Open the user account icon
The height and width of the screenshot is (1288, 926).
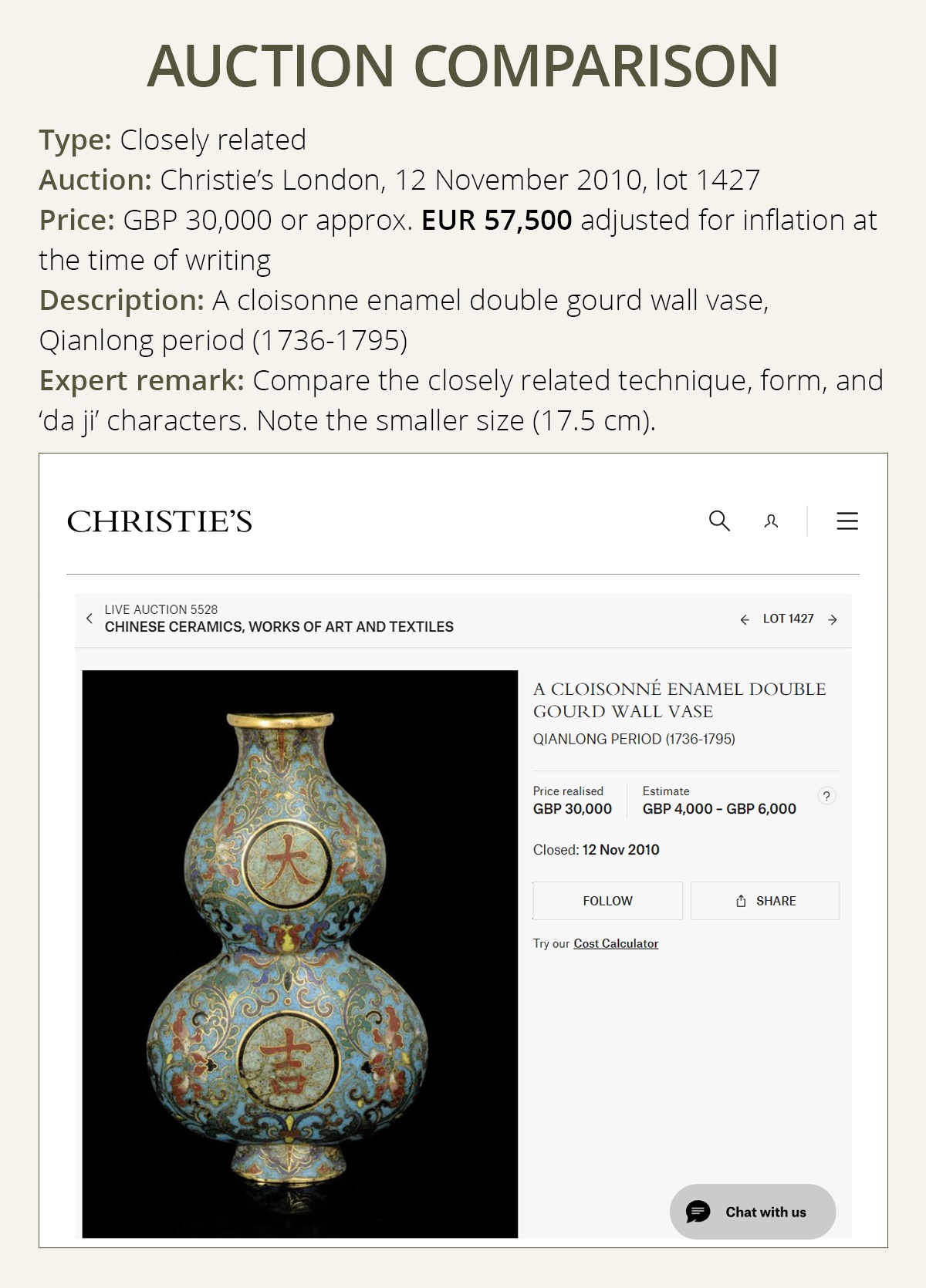[771, 521]
